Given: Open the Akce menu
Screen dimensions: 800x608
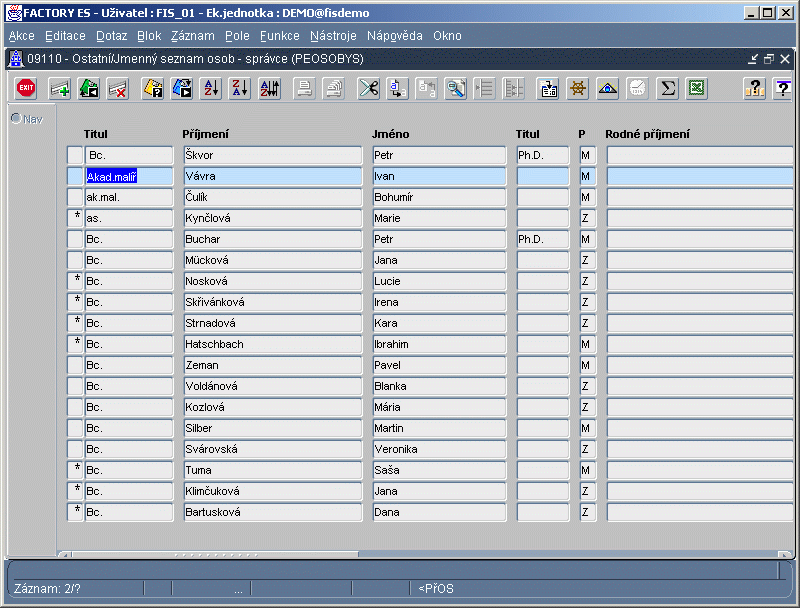Looking at the screenshot, I should tap(21, 36).
